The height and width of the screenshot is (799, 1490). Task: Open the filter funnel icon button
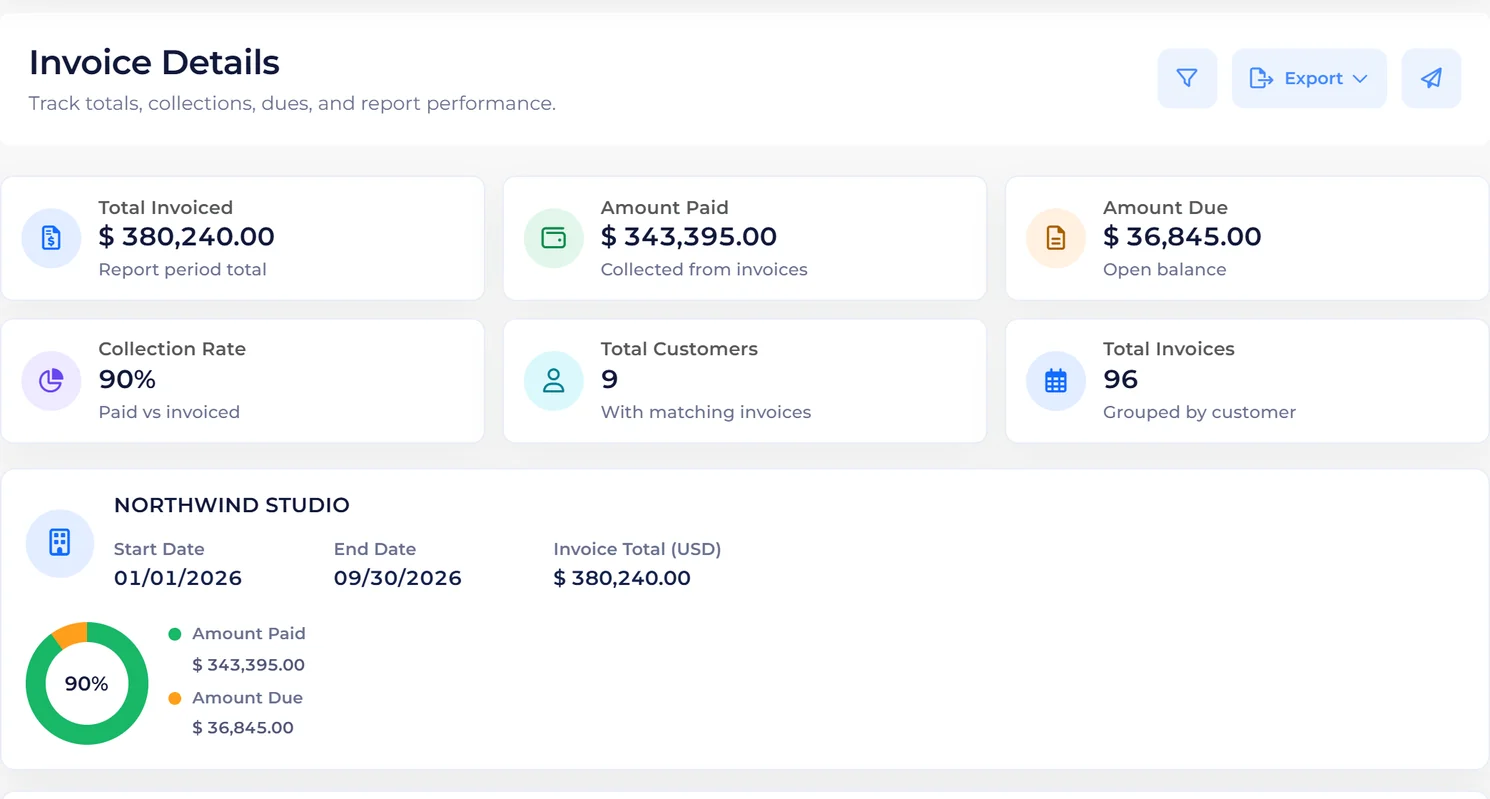tap(1187, 78)
